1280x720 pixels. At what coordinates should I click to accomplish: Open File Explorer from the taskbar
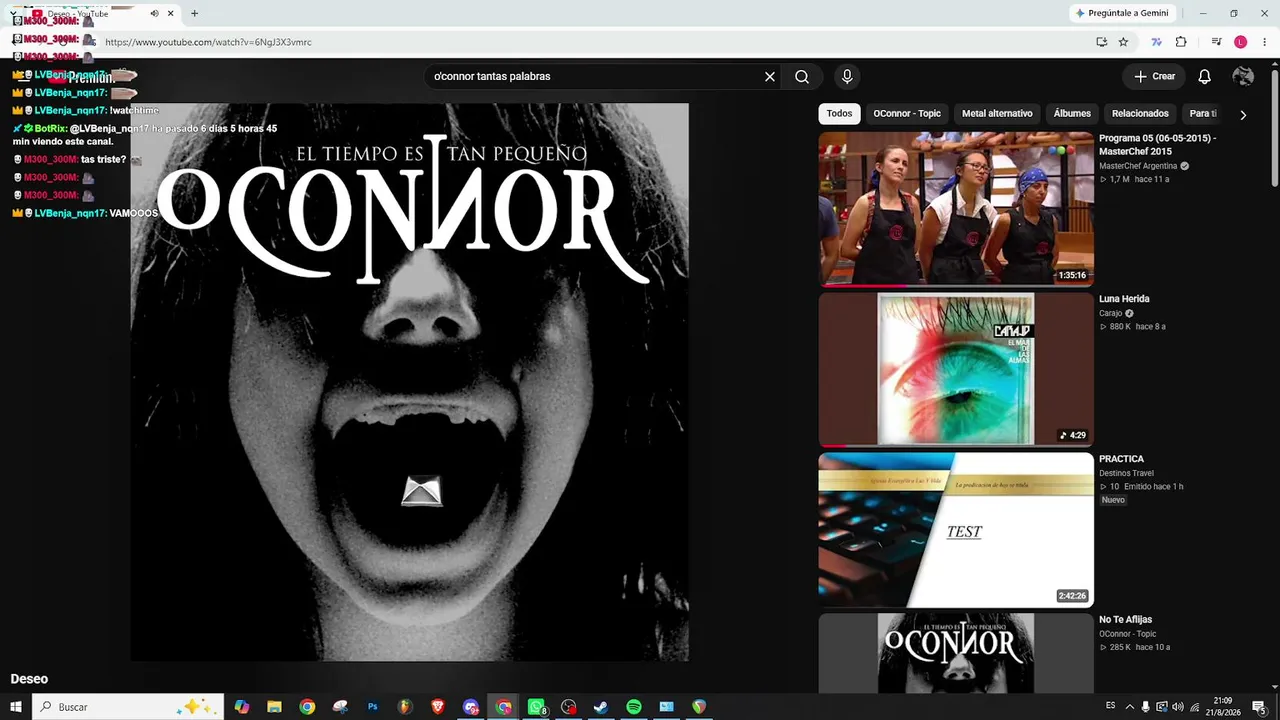click(274, 707)
